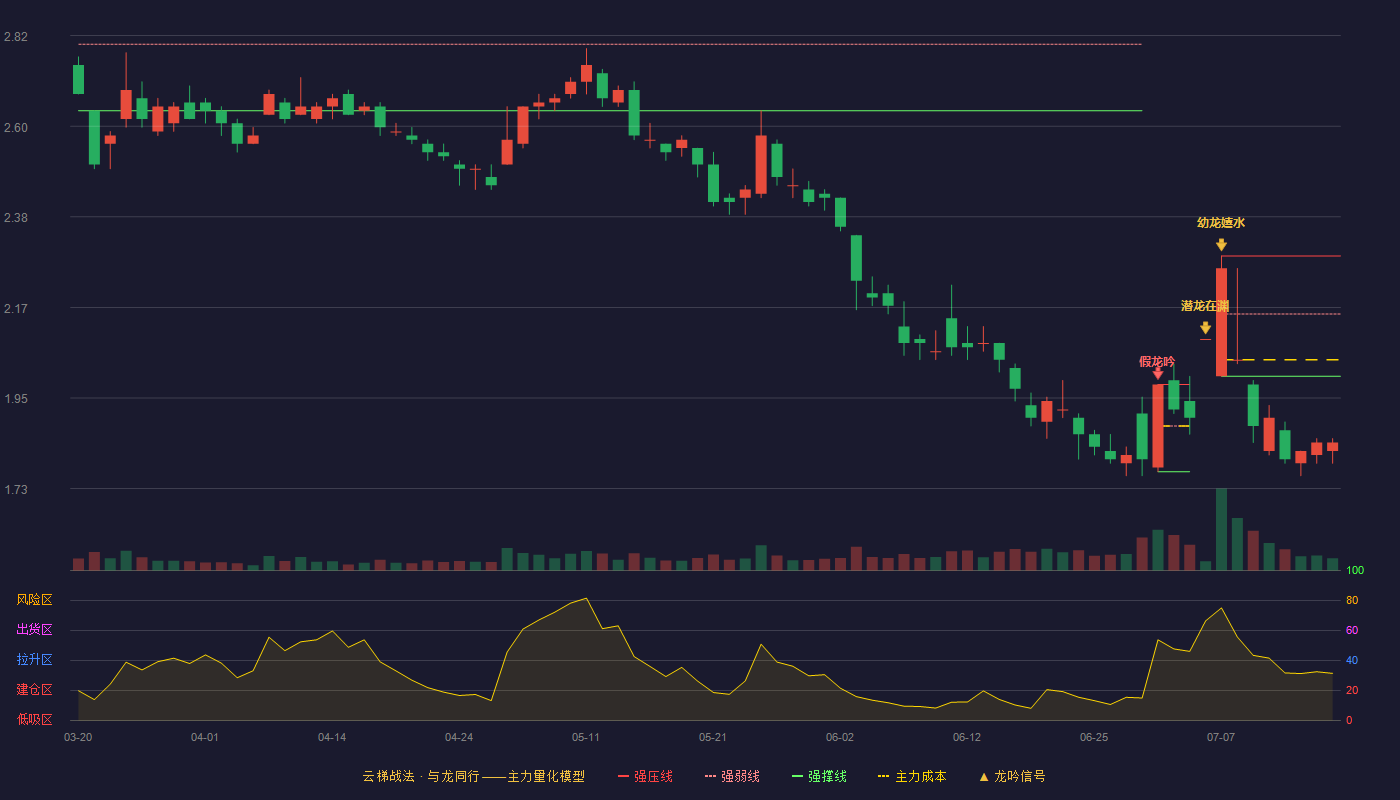1400x800 pixels.
Task: Select the 假龙吟 signal label
Action: pyautogui.click(x=1157, y=362)
